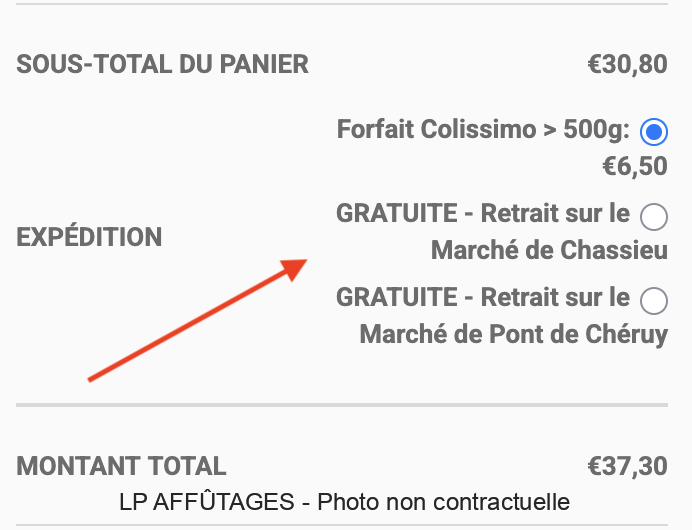The width and height of the screenshot is (692, 530).
Task: Click the 'Marché de Chassieu' text
Action: tap(549, 250)
